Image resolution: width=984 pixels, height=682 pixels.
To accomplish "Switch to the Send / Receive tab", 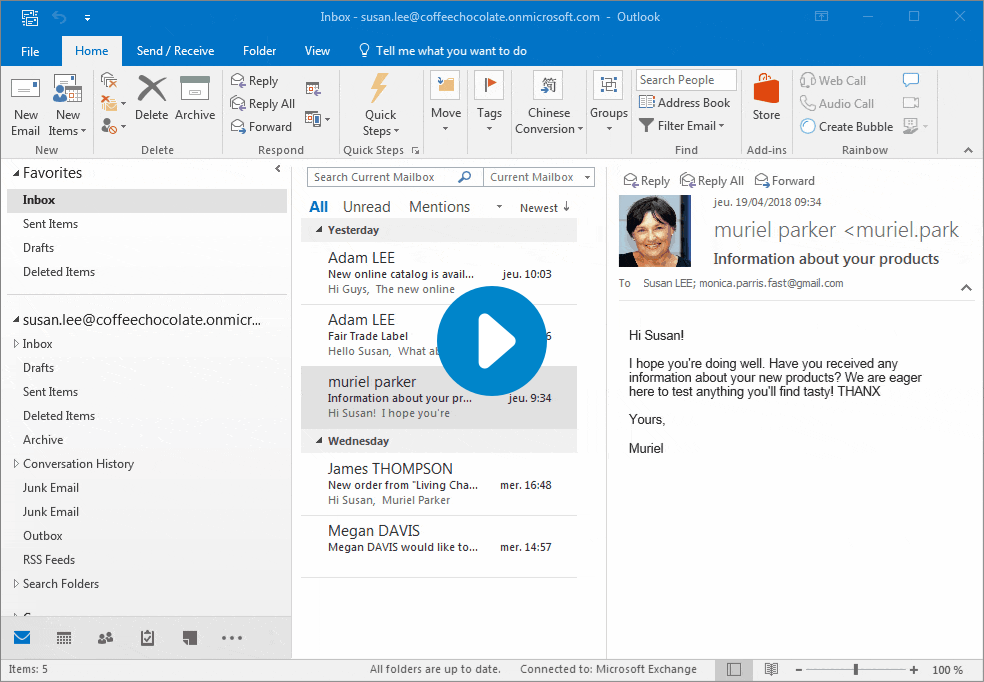I will coord(176,51).
